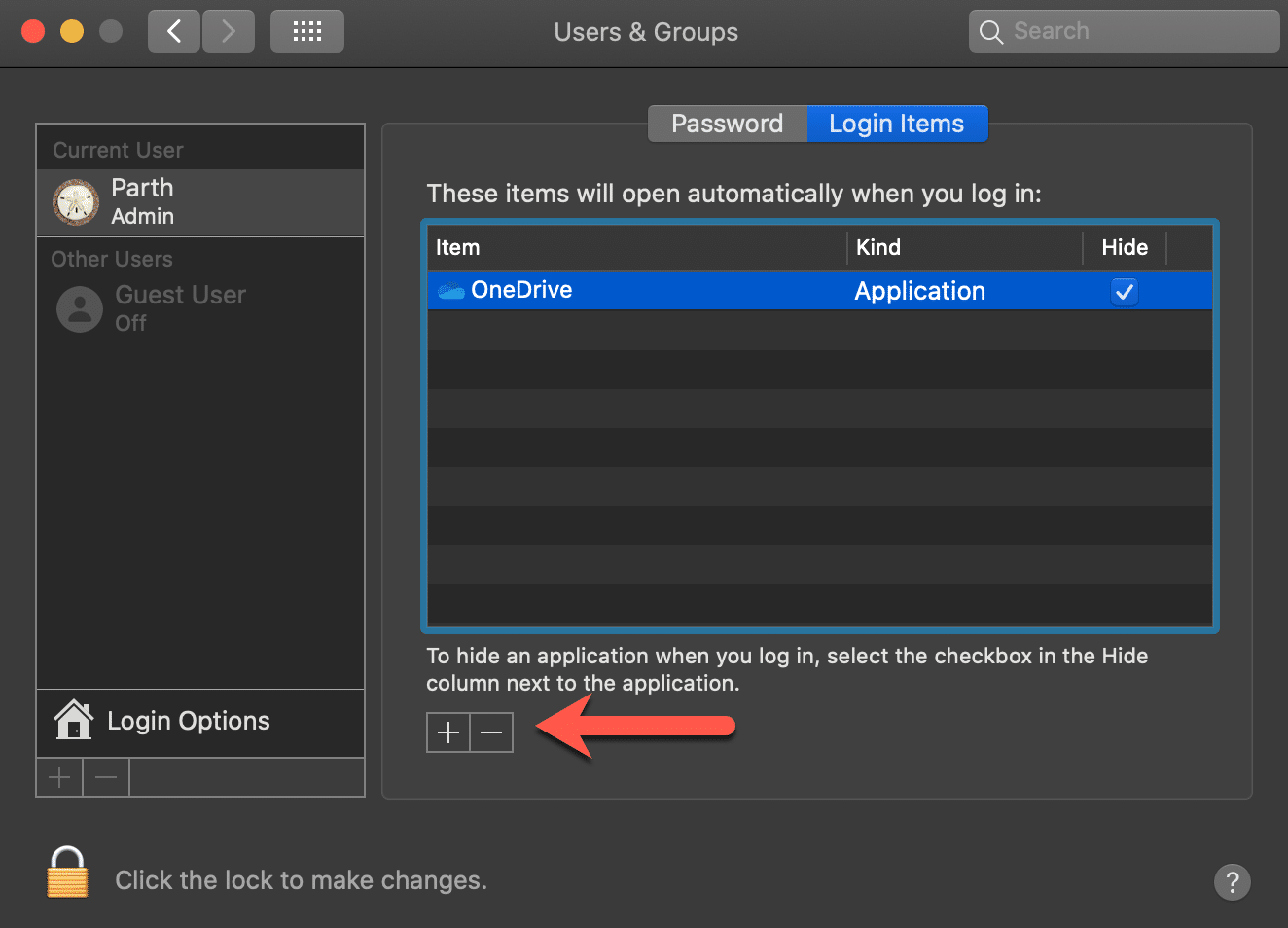This screenshot has height=928, width=1288.
Task: Click the lock icon to make changes
Action: [x=67, y=873]
